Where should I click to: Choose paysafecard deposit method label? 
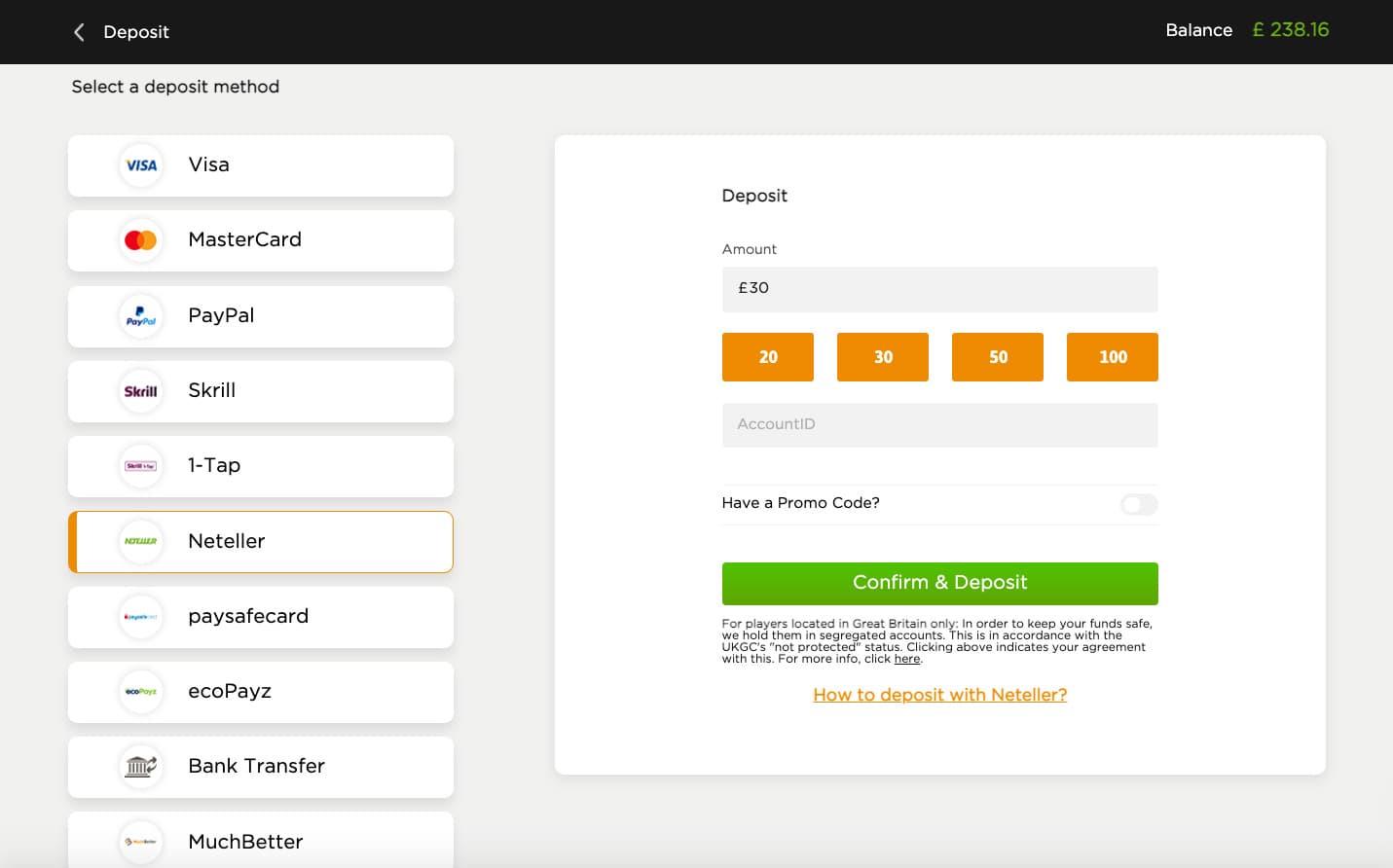pyautogui.click(x=248, y=616)
